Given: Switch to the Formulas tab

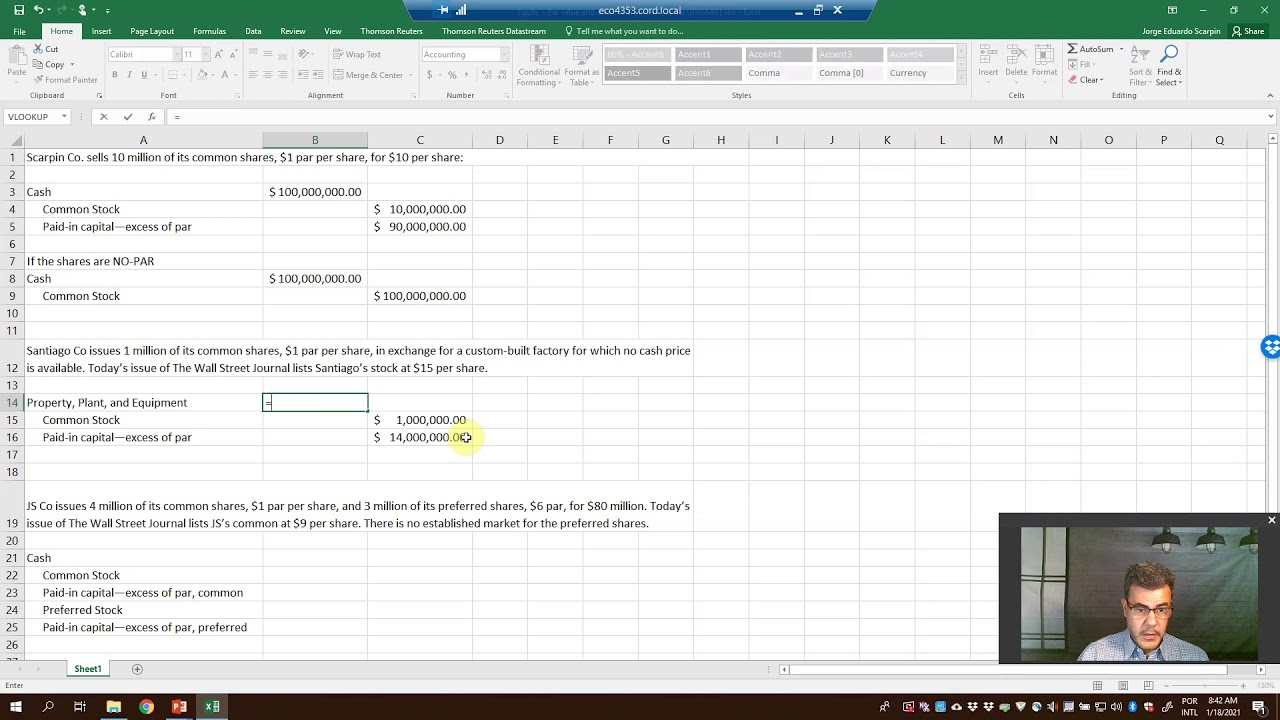Looking at the screenshot, I should (209, 31).
